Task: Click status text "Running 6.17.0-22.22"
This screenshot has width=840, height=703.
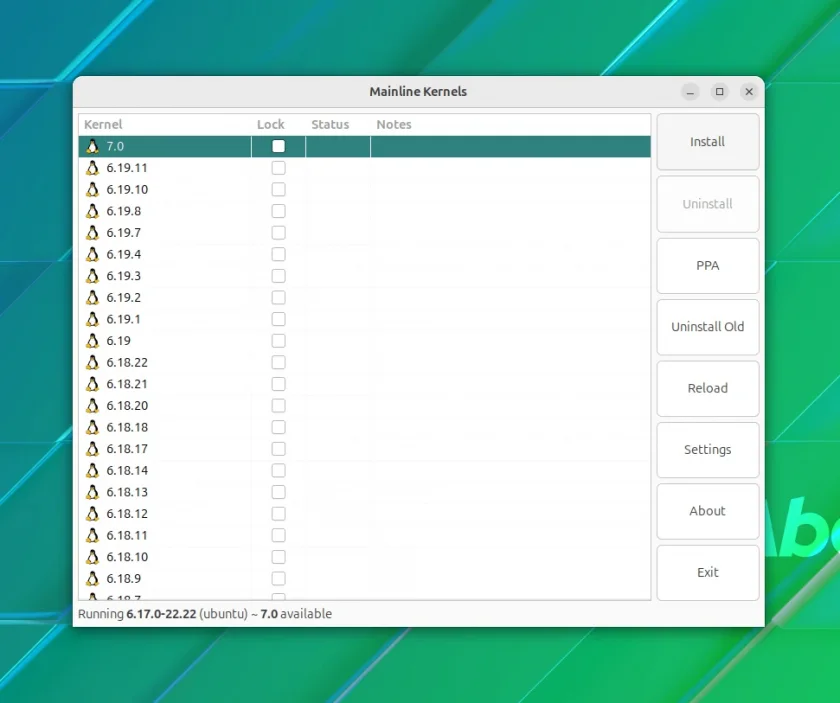Action: pos(137,614)
